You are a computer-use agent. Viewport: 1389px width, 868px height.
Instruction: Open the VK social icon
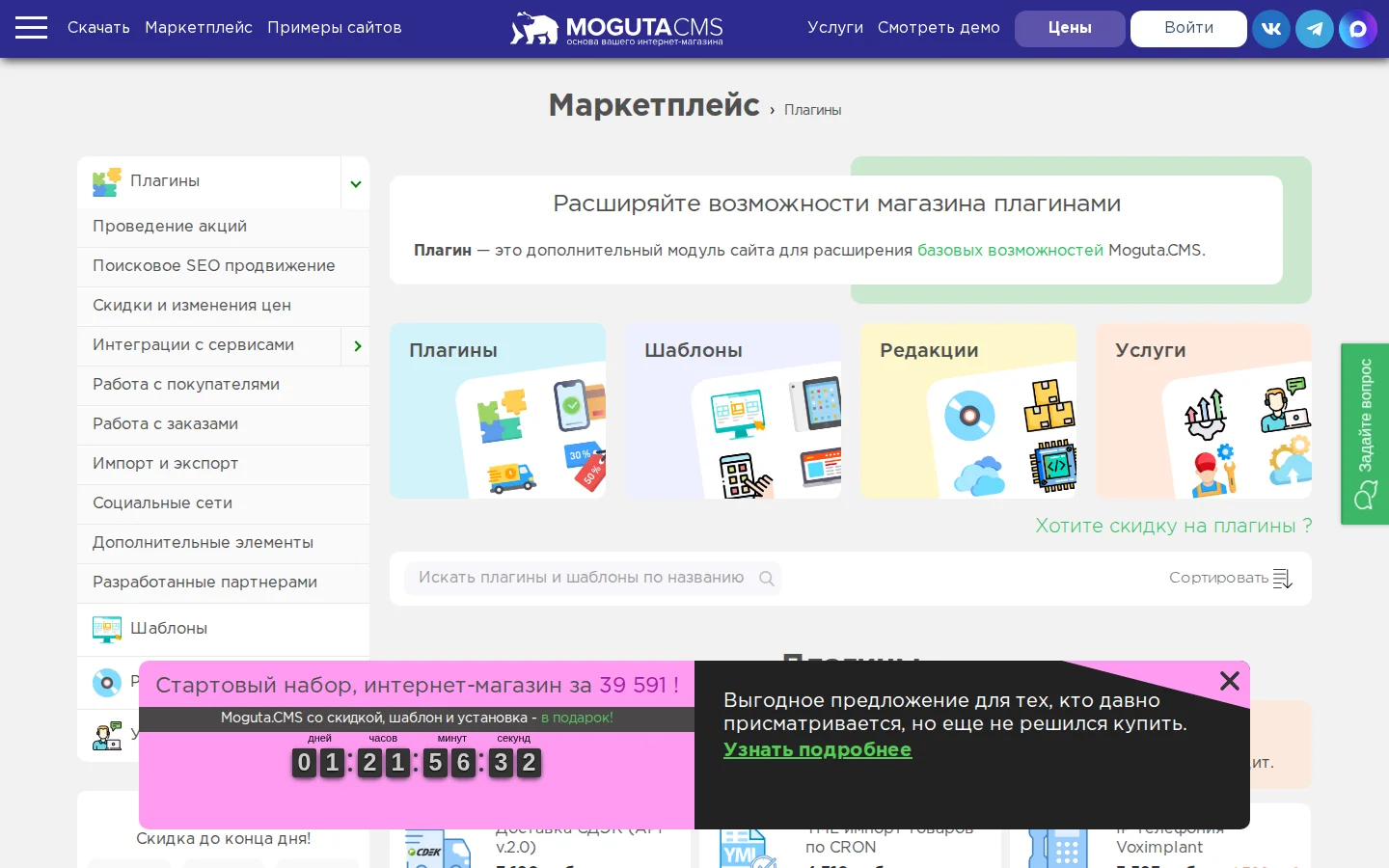[x=1271, y=29]
